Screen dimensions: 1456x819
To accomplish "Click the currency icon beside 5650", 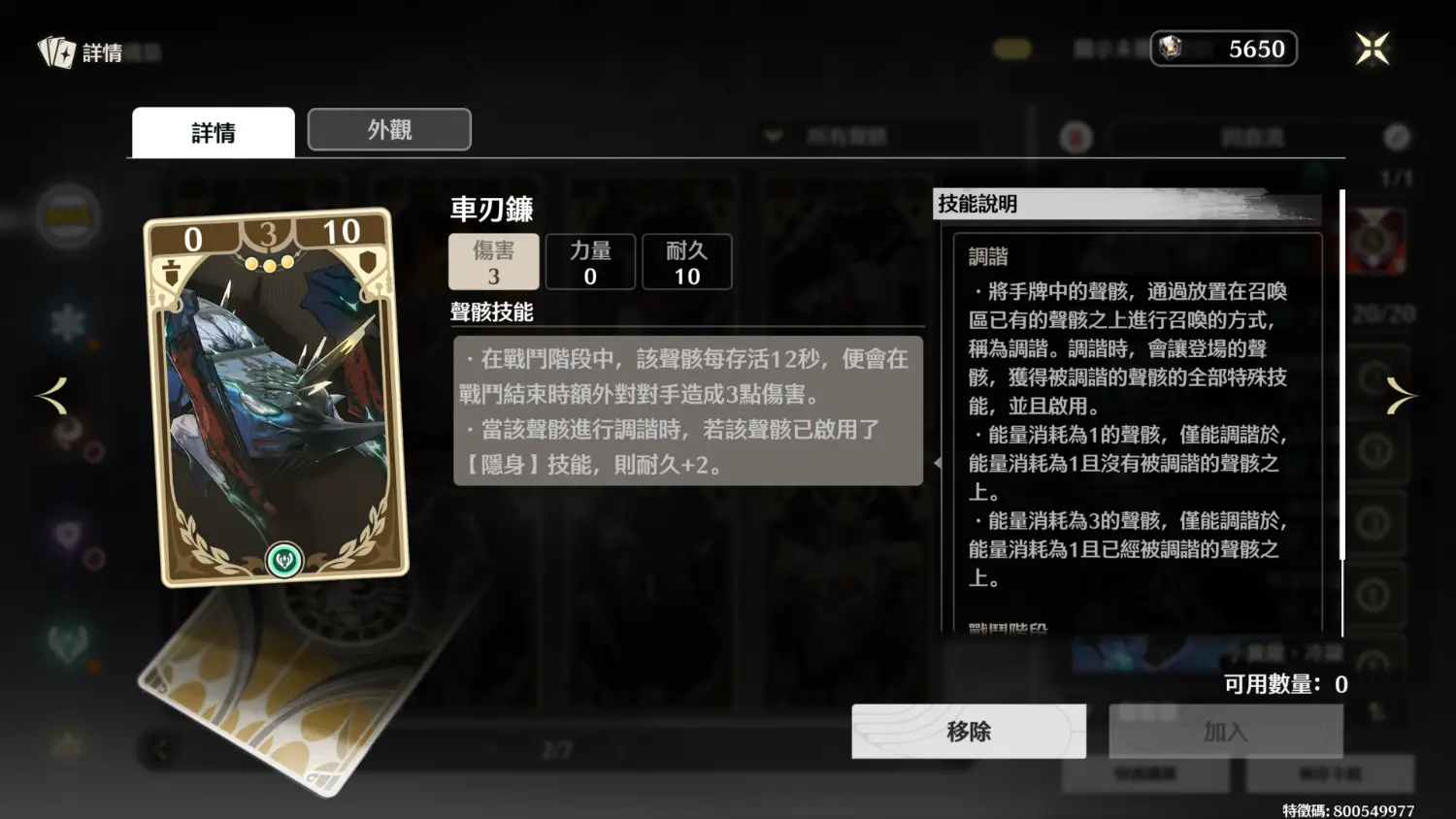I will point(1171,48).
